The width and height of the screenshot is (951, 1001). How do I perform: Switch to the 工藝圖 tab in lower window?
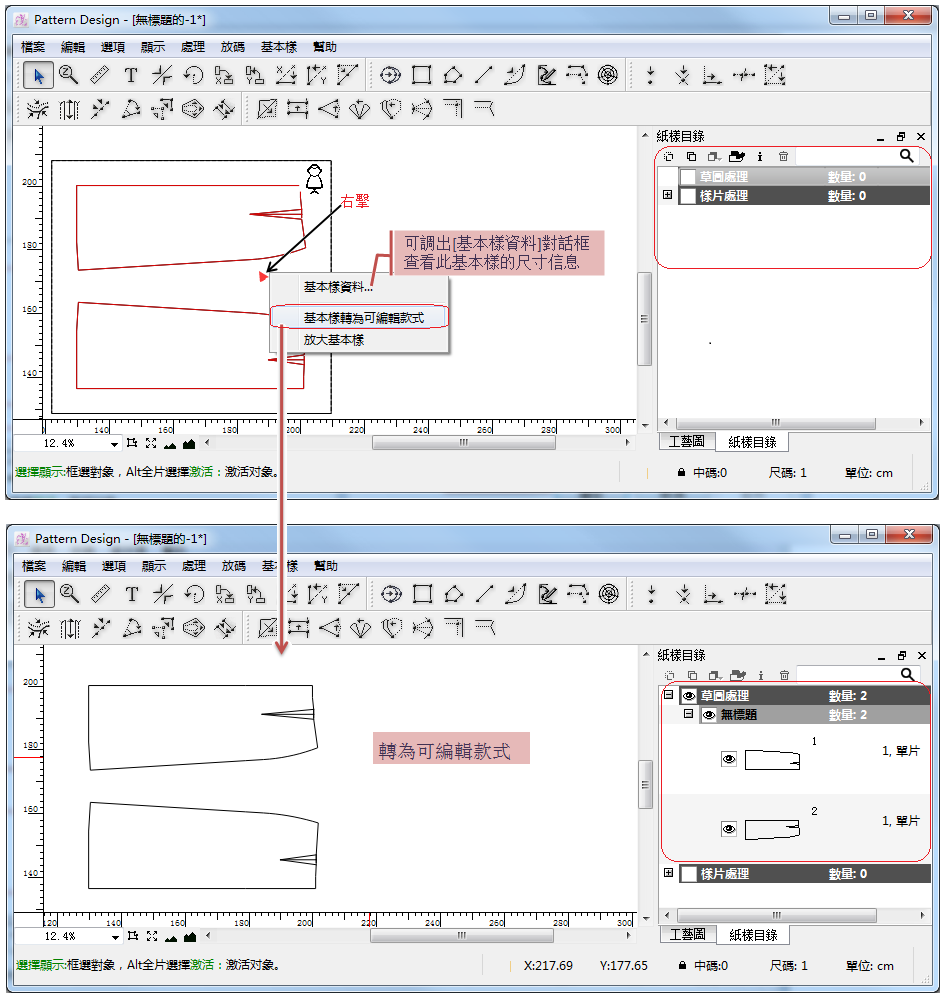coord(687,934)
